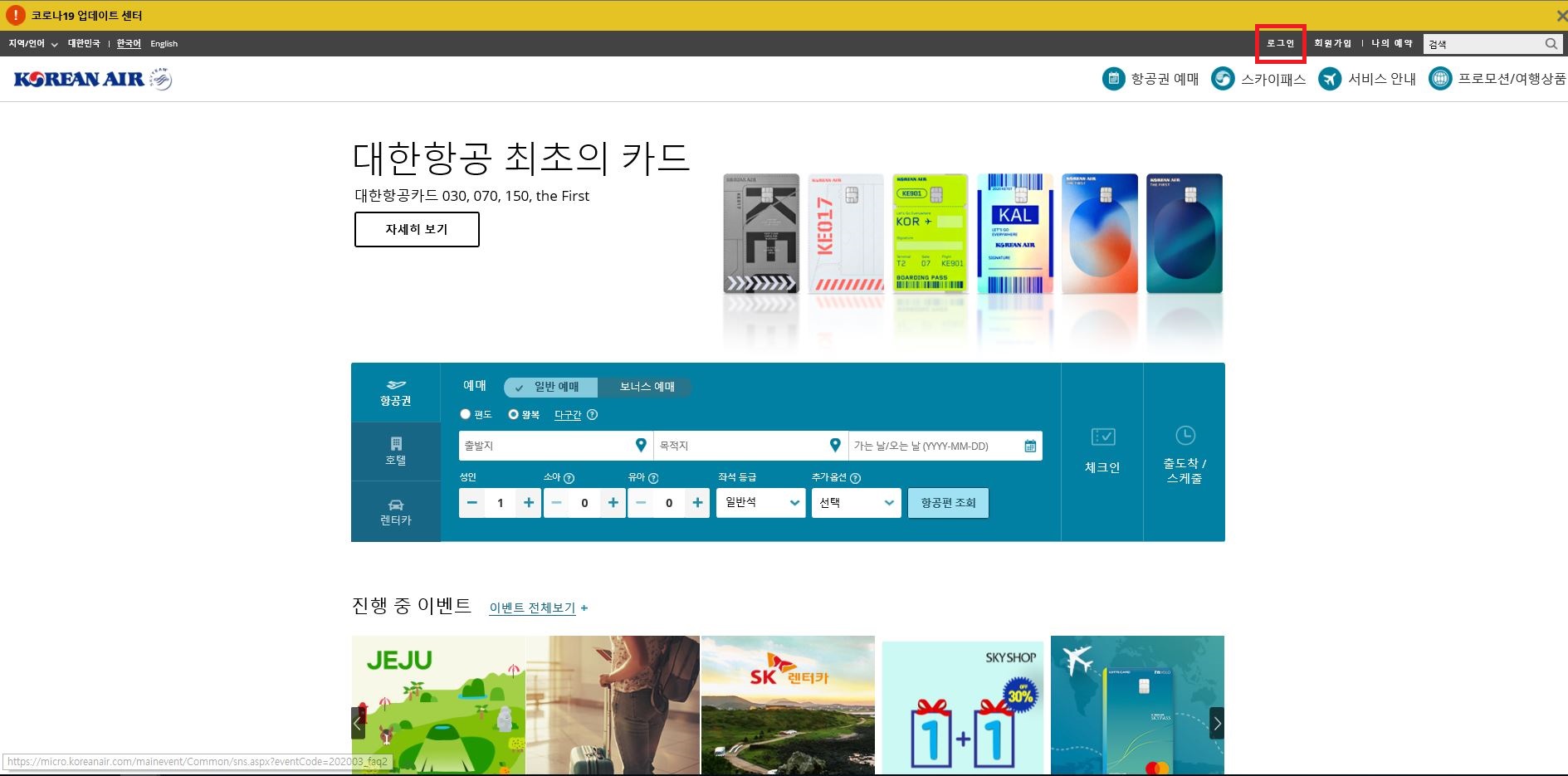This screenshot has height=776, width=1568.
Task: Switch language to 한국어
Action: tap(129, 44)
